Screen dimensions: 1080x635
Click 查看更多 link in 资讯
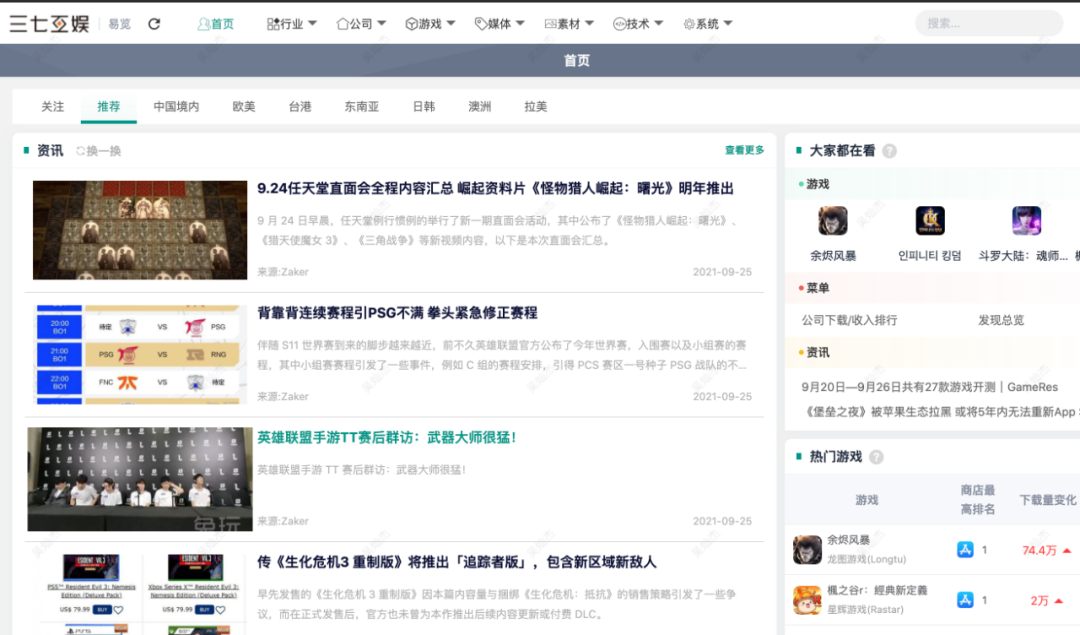[745, 150]
